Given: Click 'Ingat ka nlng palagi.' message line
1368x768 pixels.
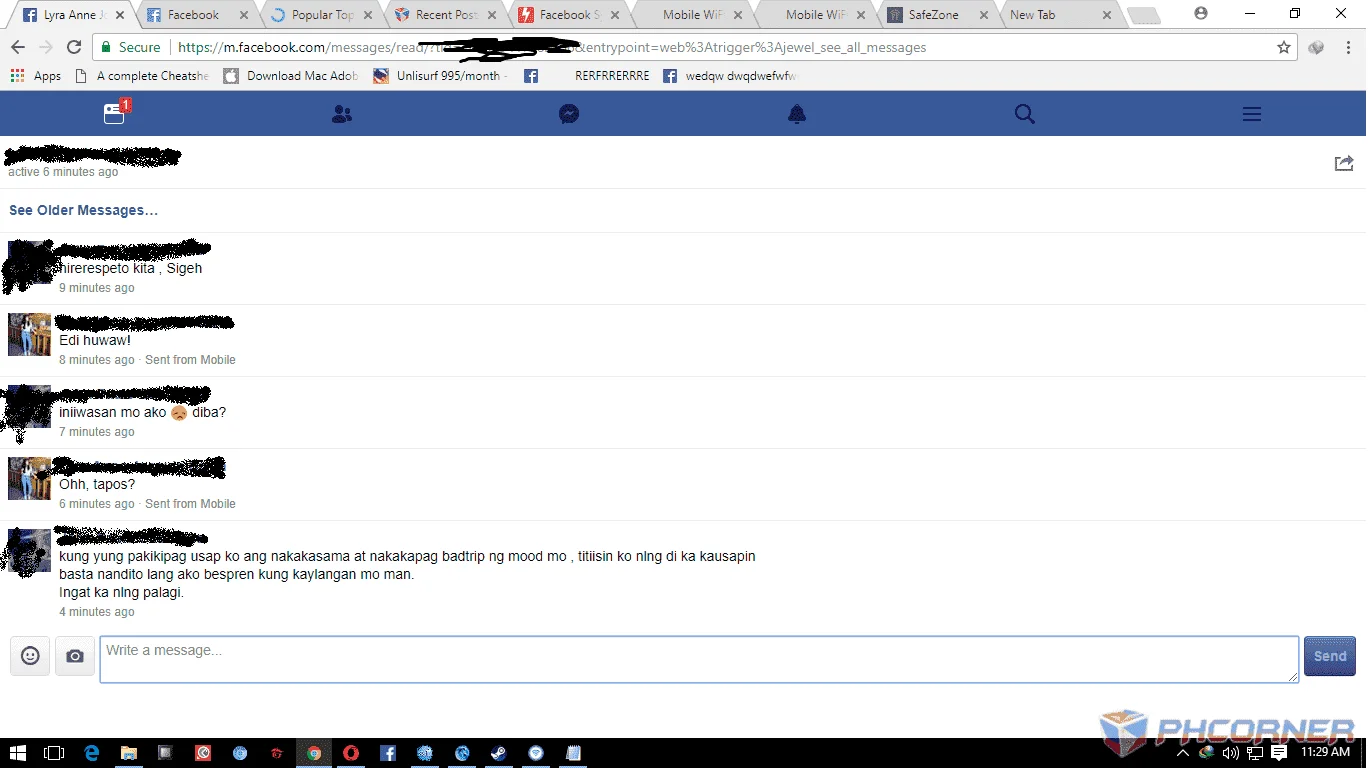Looking at the screenshot, I should point(122,592).
